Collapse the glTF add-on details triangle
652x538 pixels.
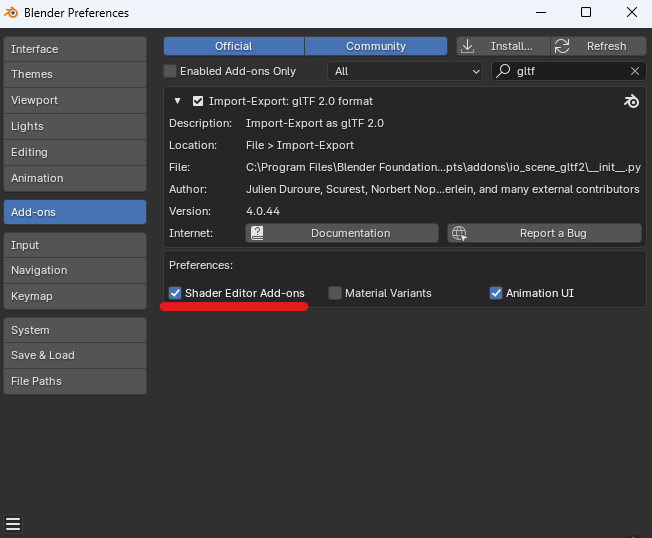point(178,101)
